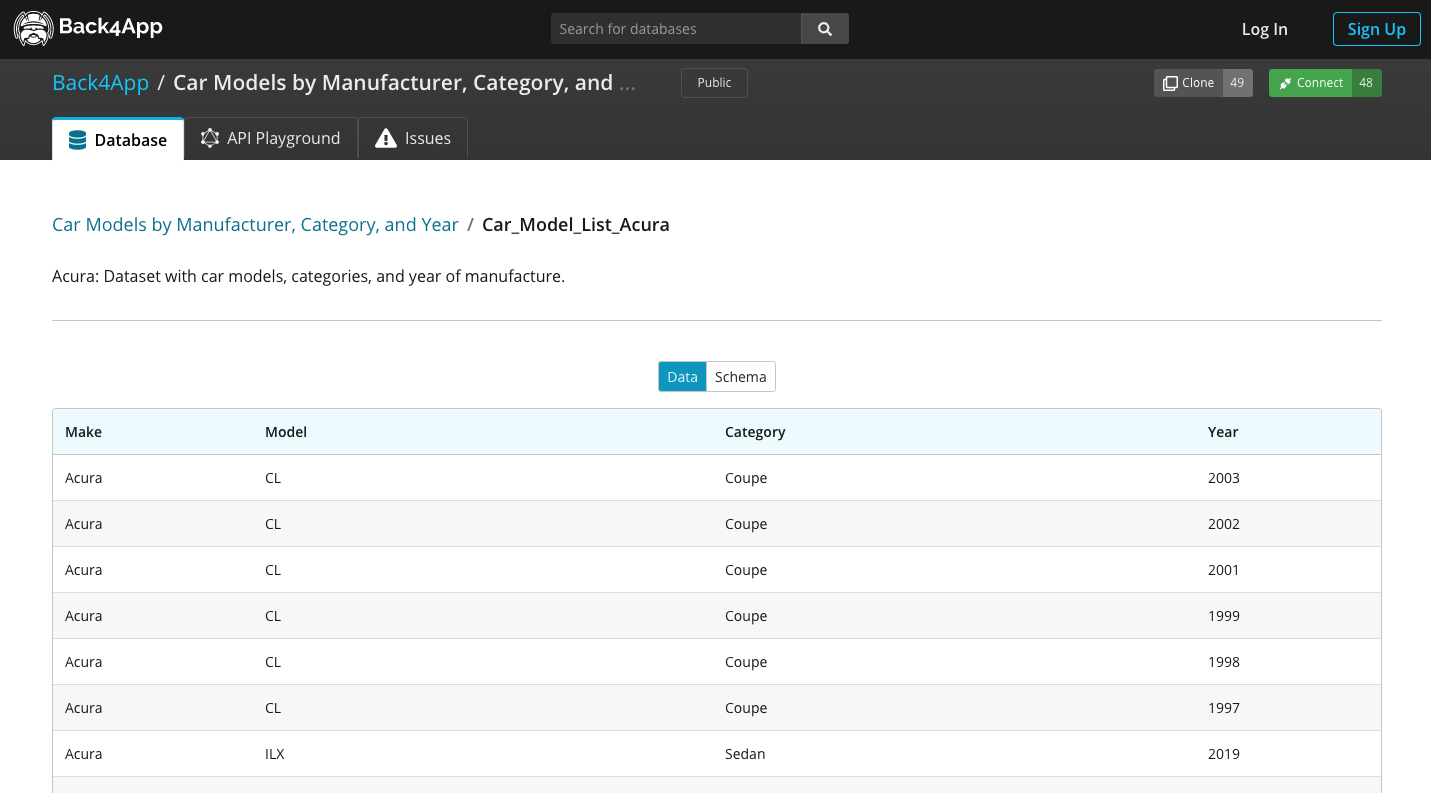Click the year 1998 cell

(1224, 662)
